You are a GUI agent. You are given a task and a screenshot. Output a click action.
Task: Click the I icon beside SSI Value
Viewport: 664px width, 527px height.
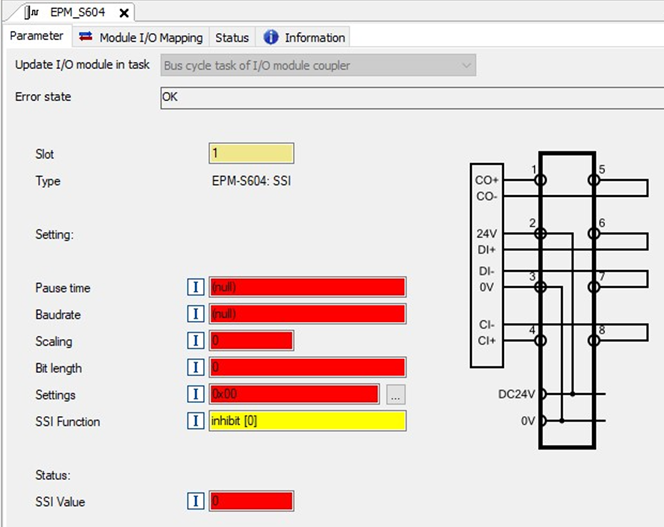coord(196,501)
